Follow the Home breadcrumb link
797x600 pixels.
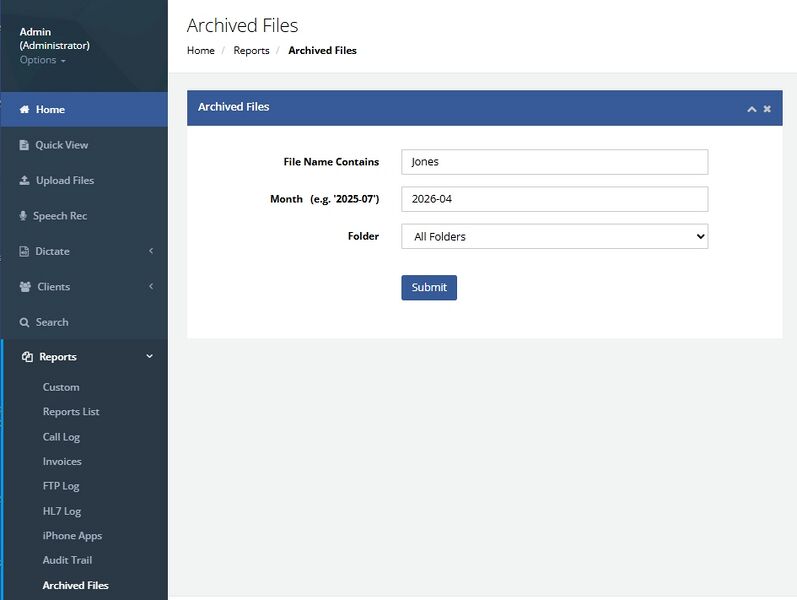pos(201,50)
